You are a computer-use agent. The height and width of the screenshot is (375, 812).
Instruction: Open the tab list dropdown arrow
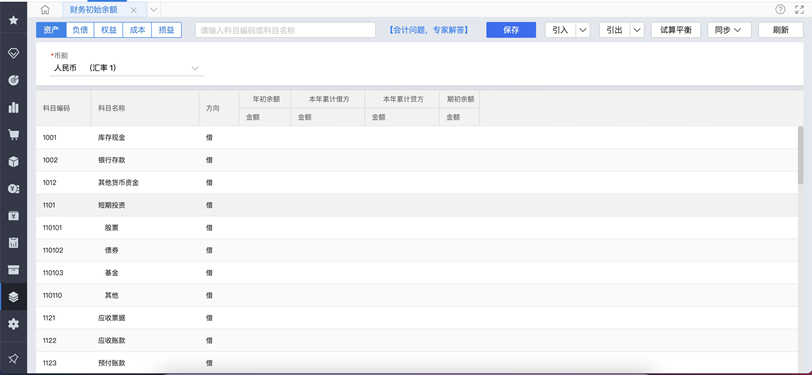coord(154,9)
